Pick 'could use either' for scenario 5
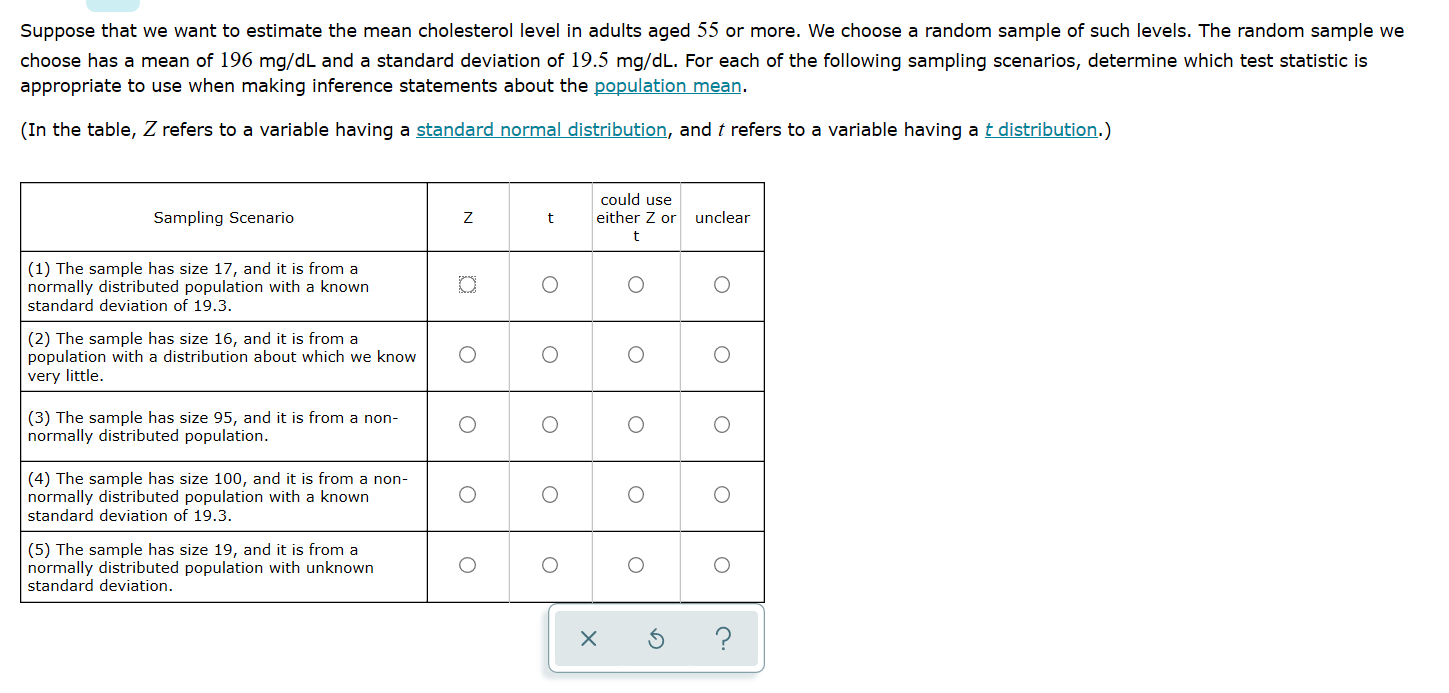Screen dimensions: 1449x693 point(636,565)
